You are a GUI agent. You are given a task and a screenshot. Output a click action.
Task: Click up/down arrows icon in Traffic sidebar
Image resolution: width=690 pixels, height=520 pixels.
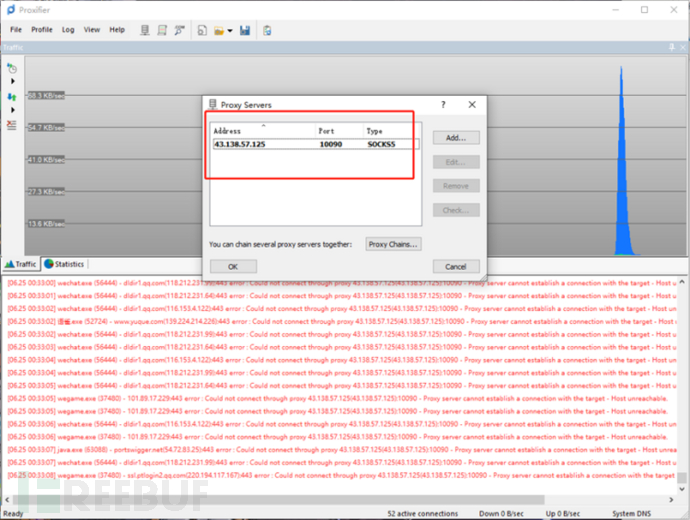12,97
